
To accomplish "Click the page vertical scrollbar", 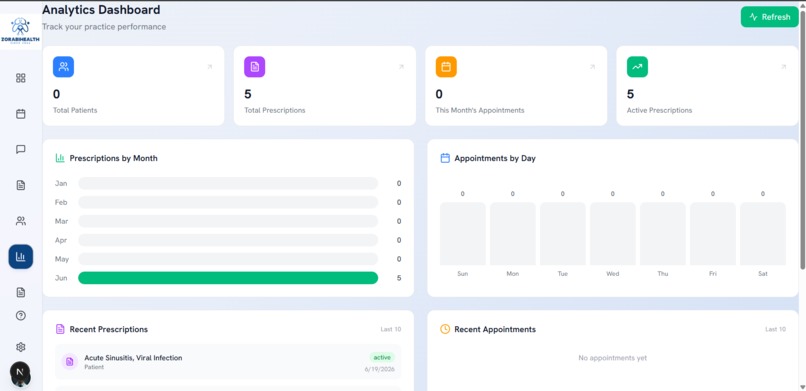I will 802,139.
